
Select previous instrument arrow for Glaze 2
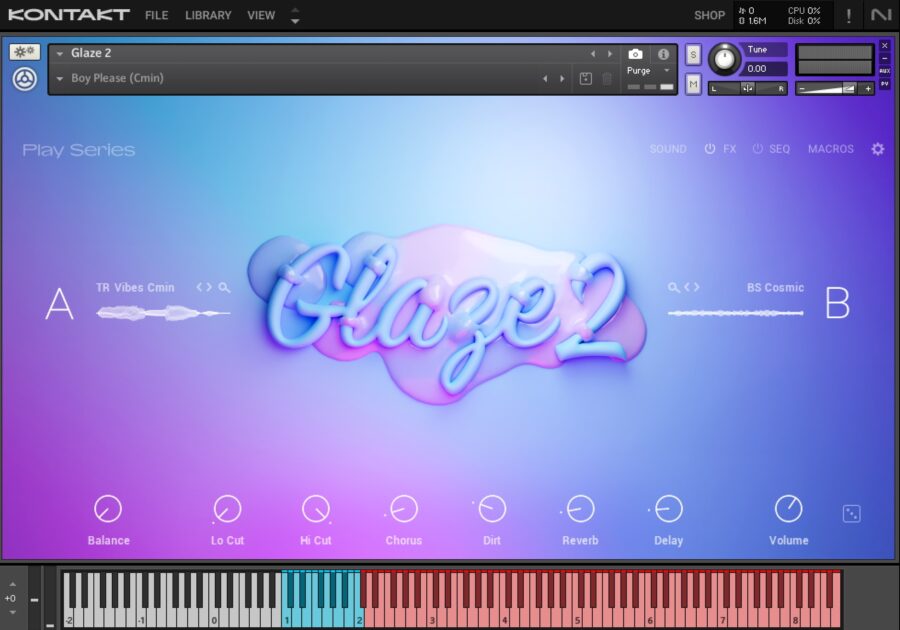593,54
